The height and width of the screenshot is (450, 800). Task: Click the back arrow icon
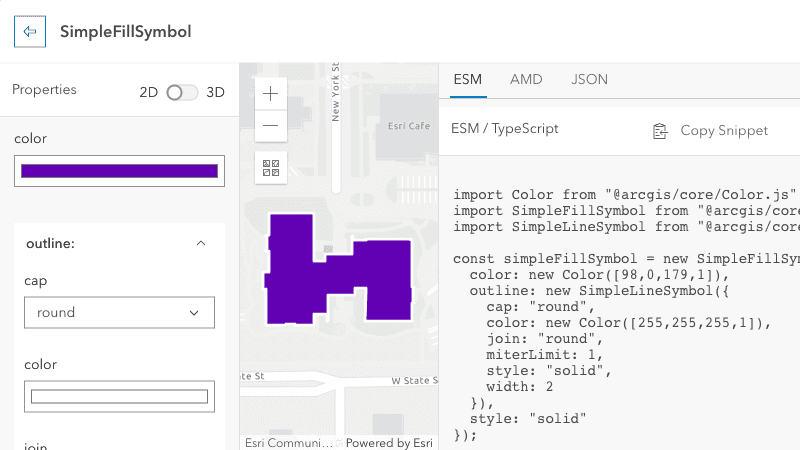(29, 31)
